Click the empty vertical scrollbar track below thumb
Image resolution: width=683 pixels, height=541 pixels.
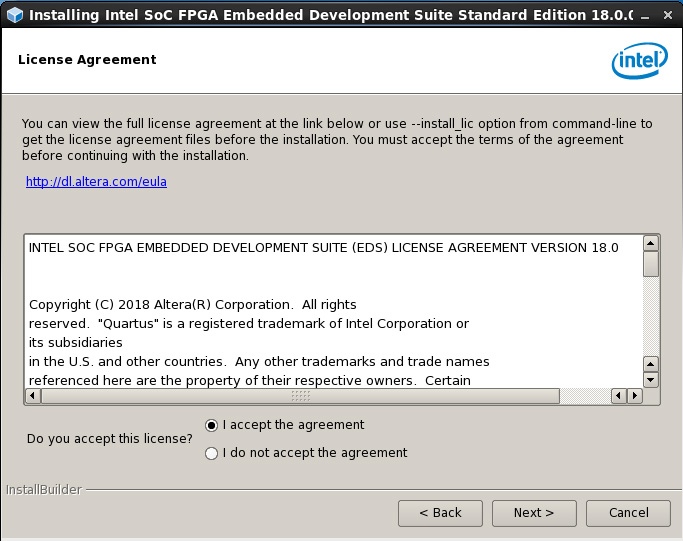(x=651, y=317)
